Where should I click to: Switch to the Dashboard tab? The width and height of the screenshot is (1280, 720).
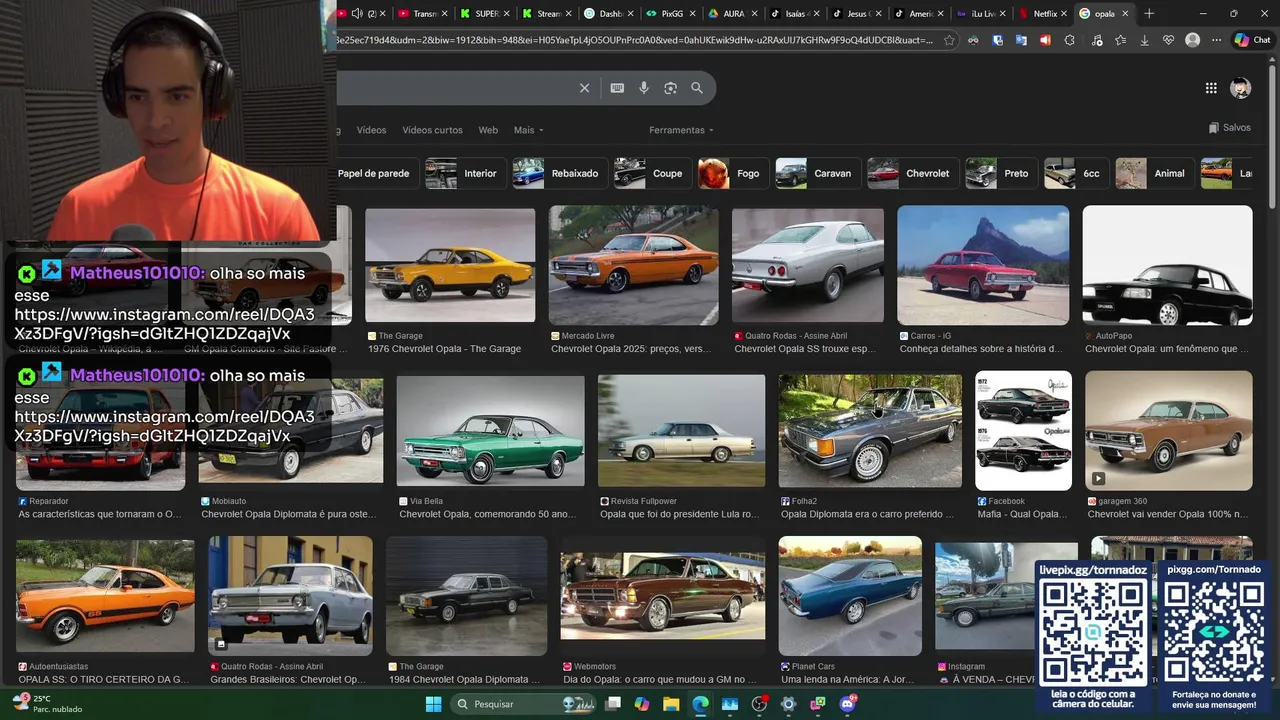[609, 14]
